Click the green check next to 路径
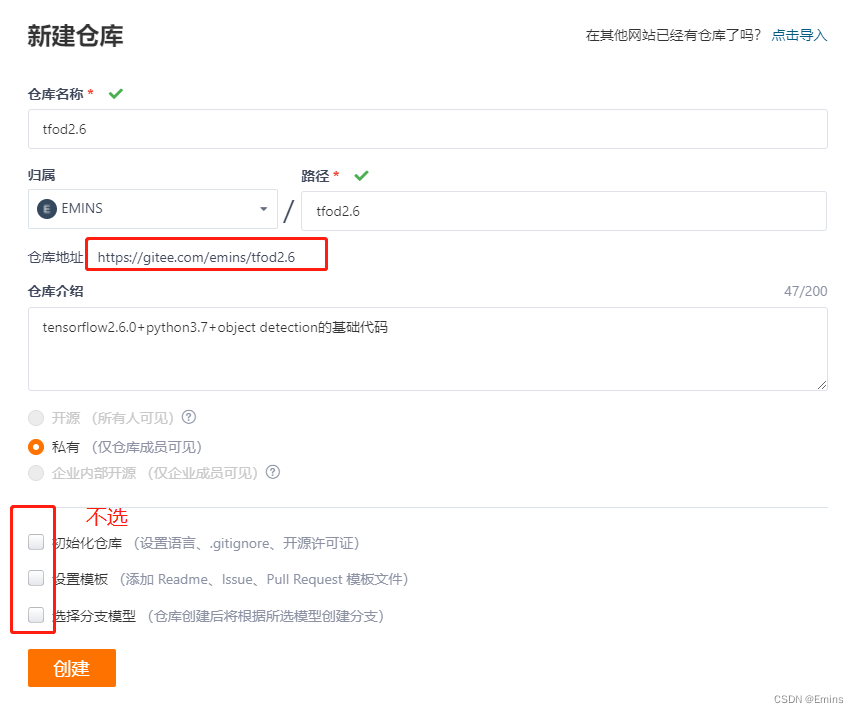The image size is (859, 713). (x=362, y=176)
